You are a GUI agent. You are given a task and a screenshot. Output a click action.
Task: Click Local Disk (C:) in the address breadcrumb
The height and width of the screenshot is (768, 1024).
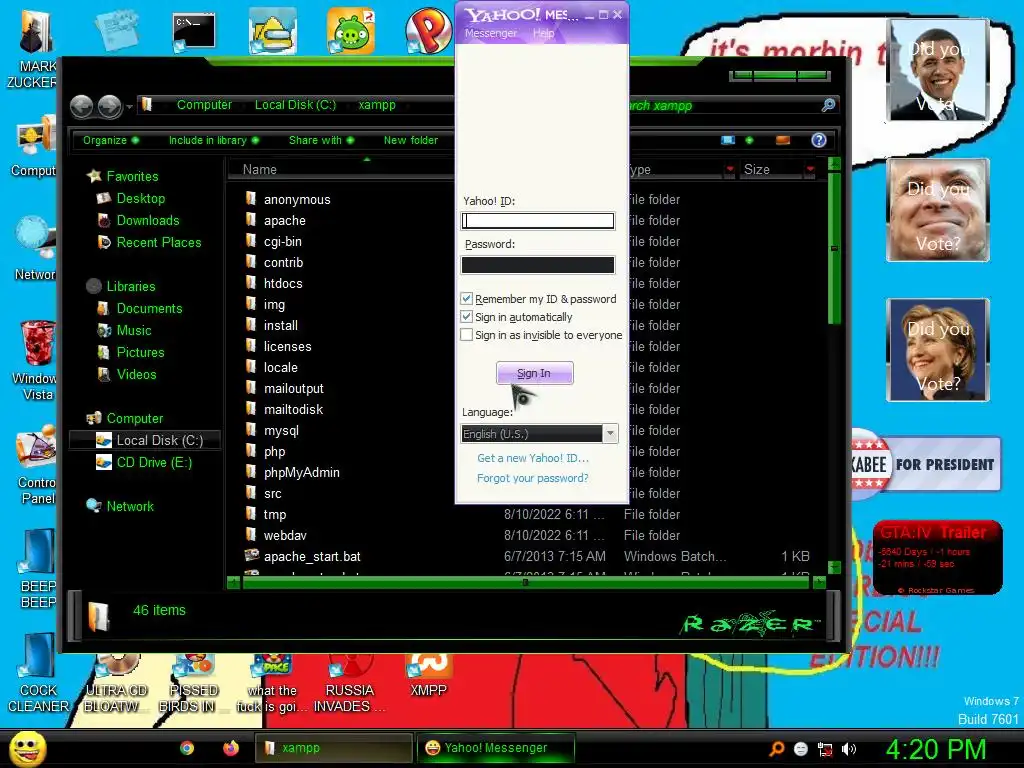(x=295, y=104)
